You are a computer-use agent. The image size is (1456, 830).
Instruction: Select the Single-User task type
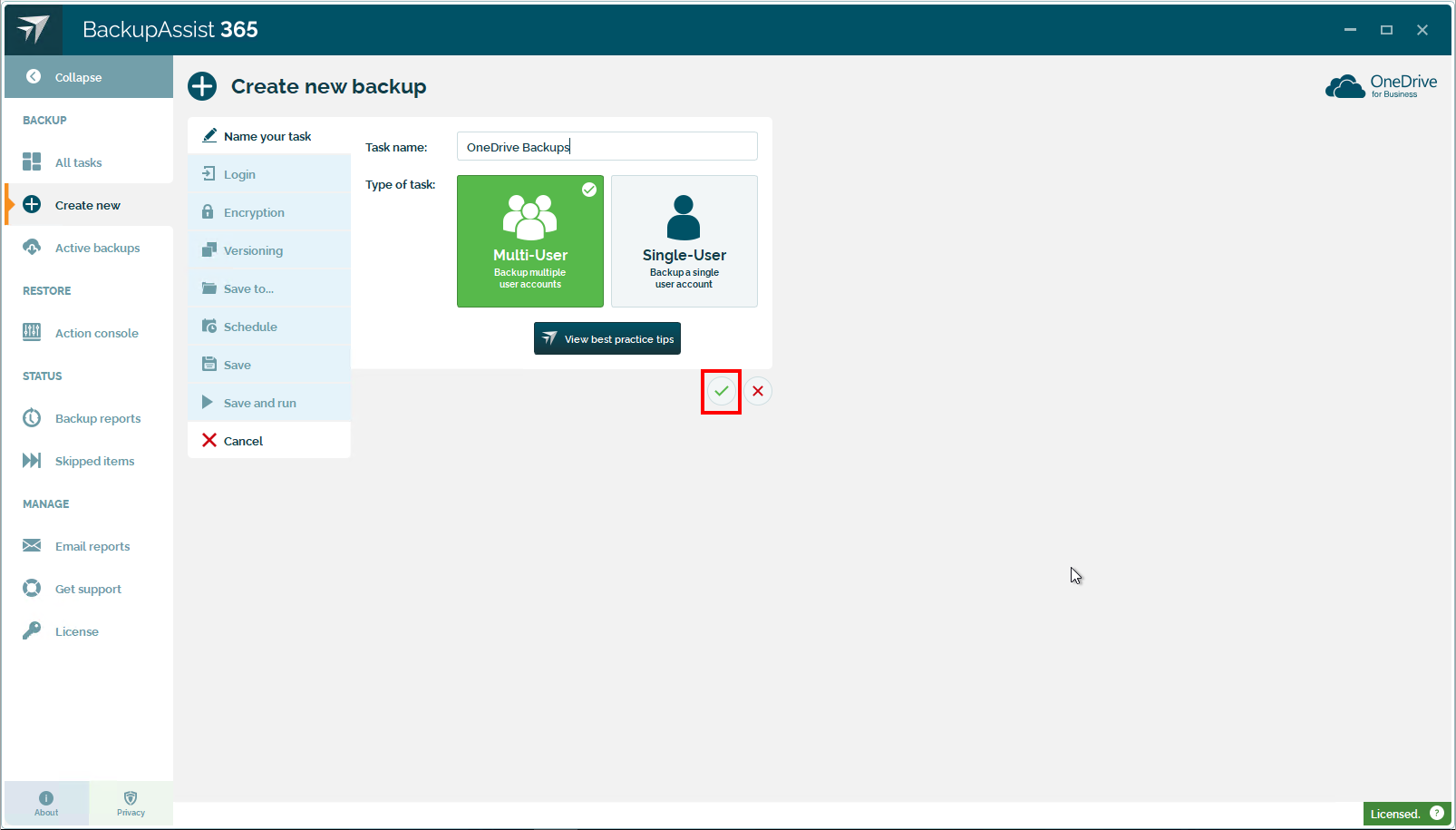pos(684,241)
